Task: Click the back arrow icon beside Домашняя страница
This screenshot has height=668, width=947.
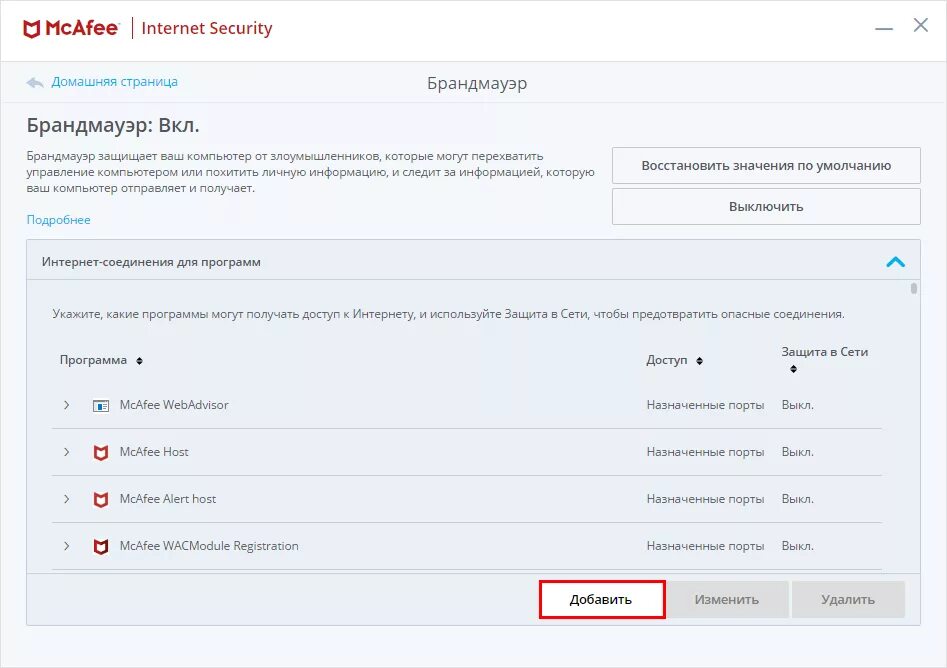Action: coord(34,82)
